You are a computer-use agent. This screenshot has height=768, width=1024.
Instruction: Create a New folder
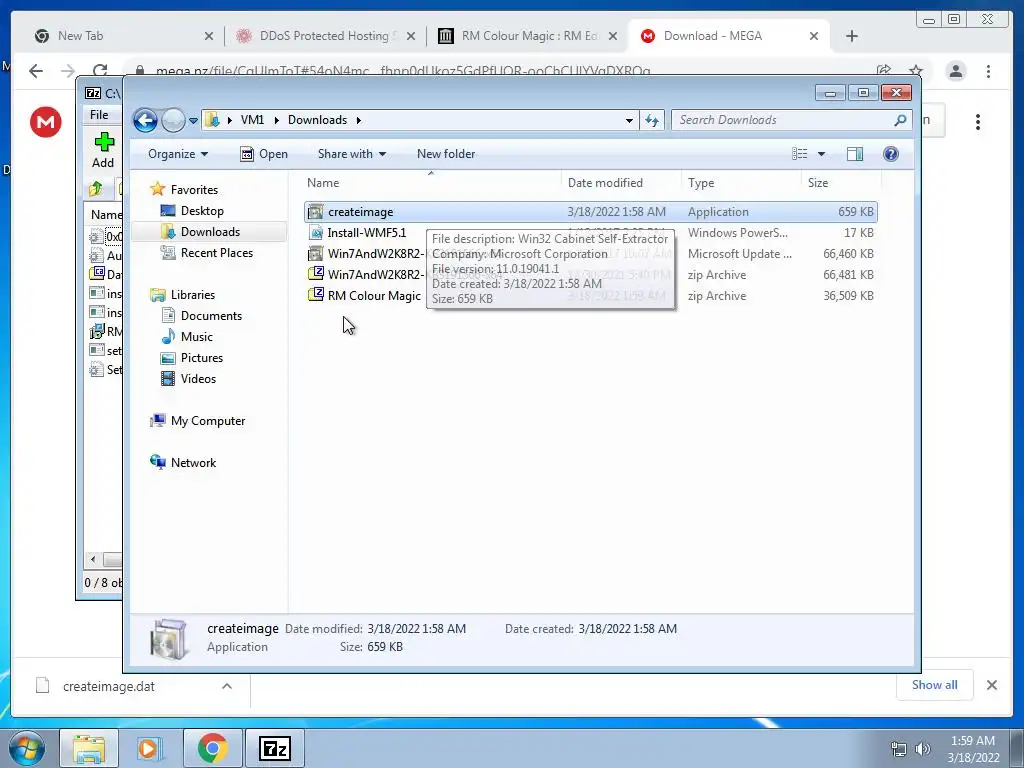446,154
